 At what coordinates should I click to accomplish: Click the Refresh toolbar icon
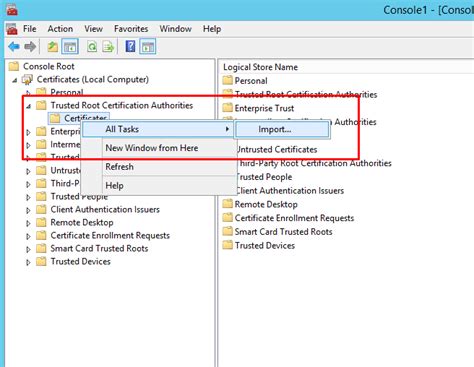pyautogui.click(x=92, y=47)
